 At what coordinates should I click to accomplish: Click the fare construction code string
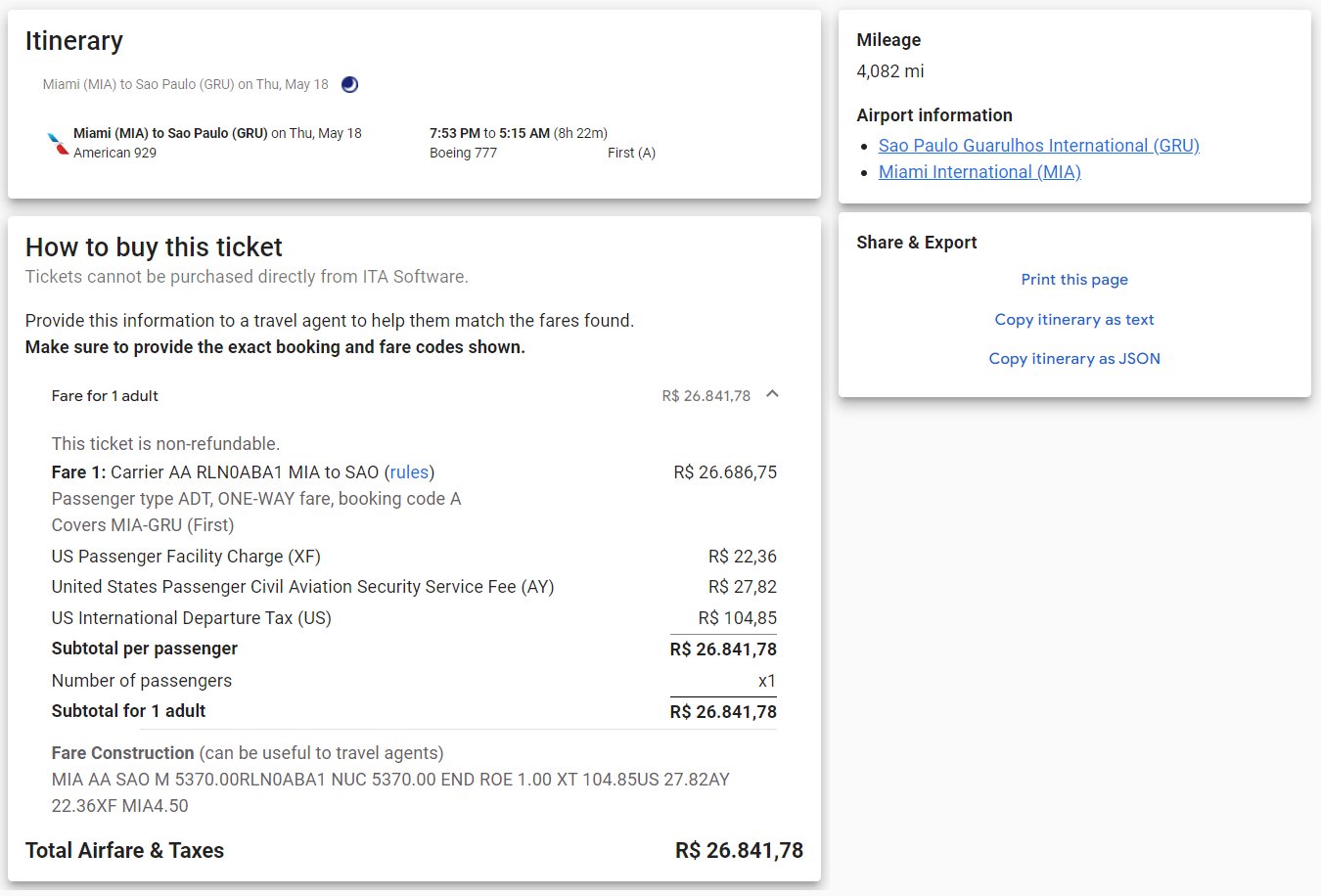[390, 792]
